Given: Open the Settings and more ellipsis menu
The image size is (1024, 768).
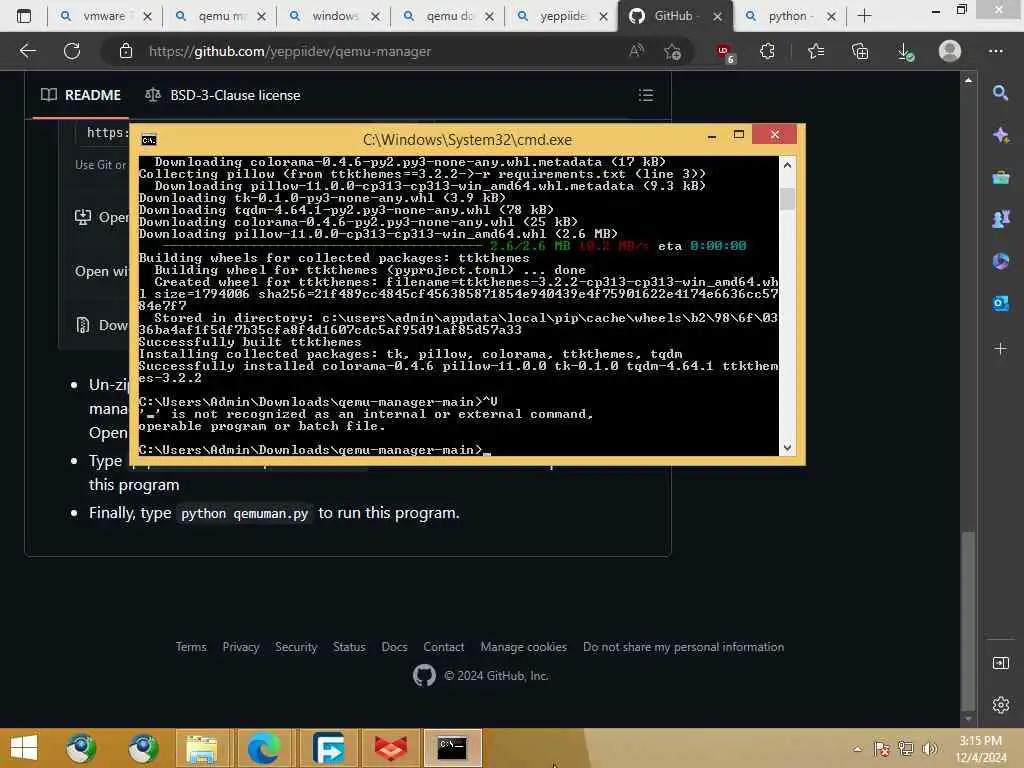Looking at the screenshot, I should pyautogui.click(x=995, y=51).
